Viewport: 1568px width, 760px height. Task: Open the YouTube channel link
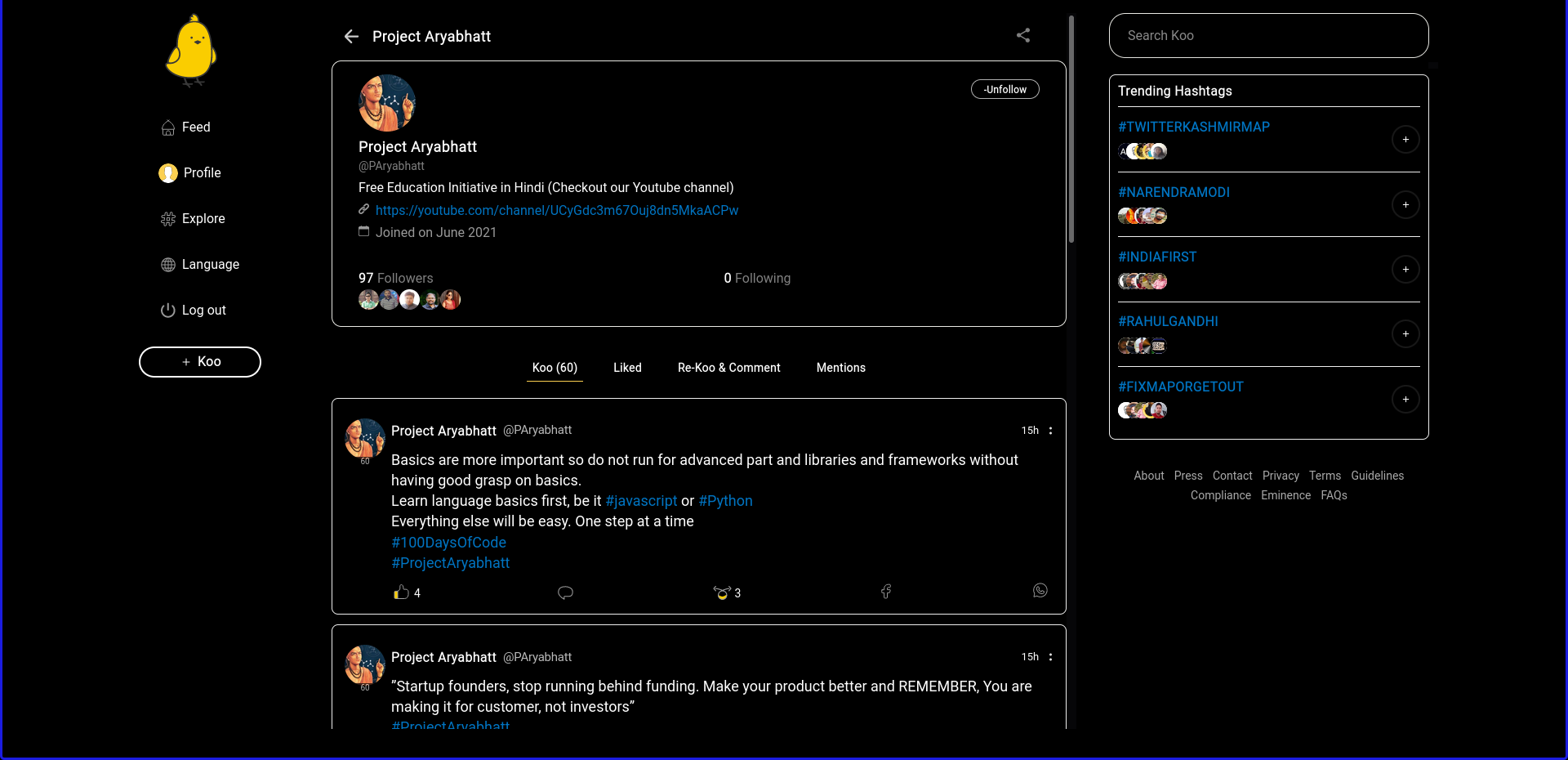pos(557,210)
